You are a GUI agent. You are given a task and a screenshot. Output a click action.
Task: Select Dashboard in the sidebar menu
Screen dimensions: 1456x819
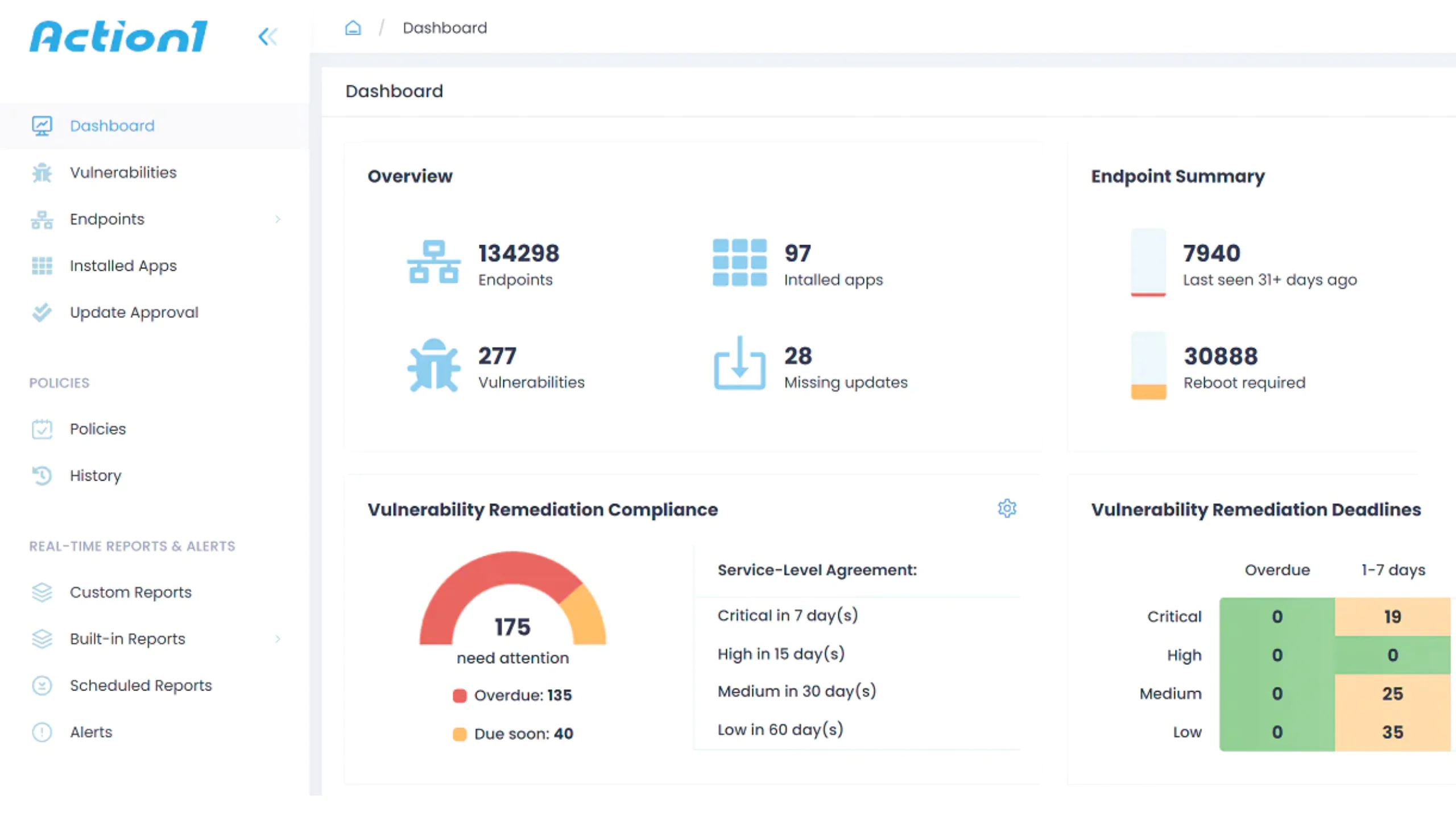(x=111, y=125)
